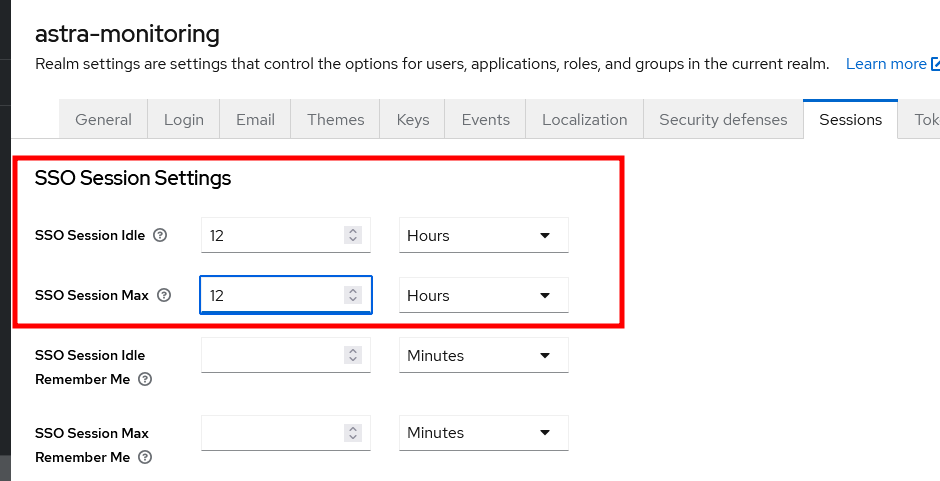Expand SSO Session Max Remember Me Minutes dropdown
The image size is (940, 481).
pyautogui.click(x=483, y=433)
